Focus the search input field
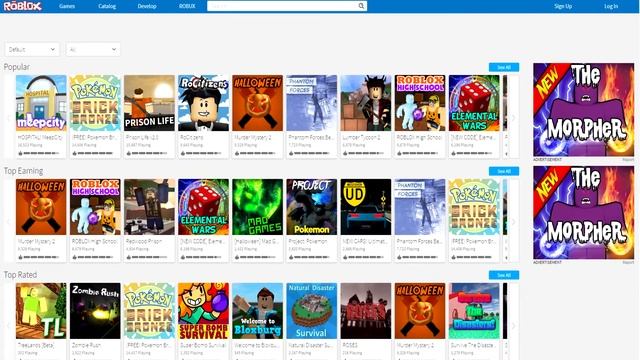This screenshot has width=640, height=360. click(282, 6)
